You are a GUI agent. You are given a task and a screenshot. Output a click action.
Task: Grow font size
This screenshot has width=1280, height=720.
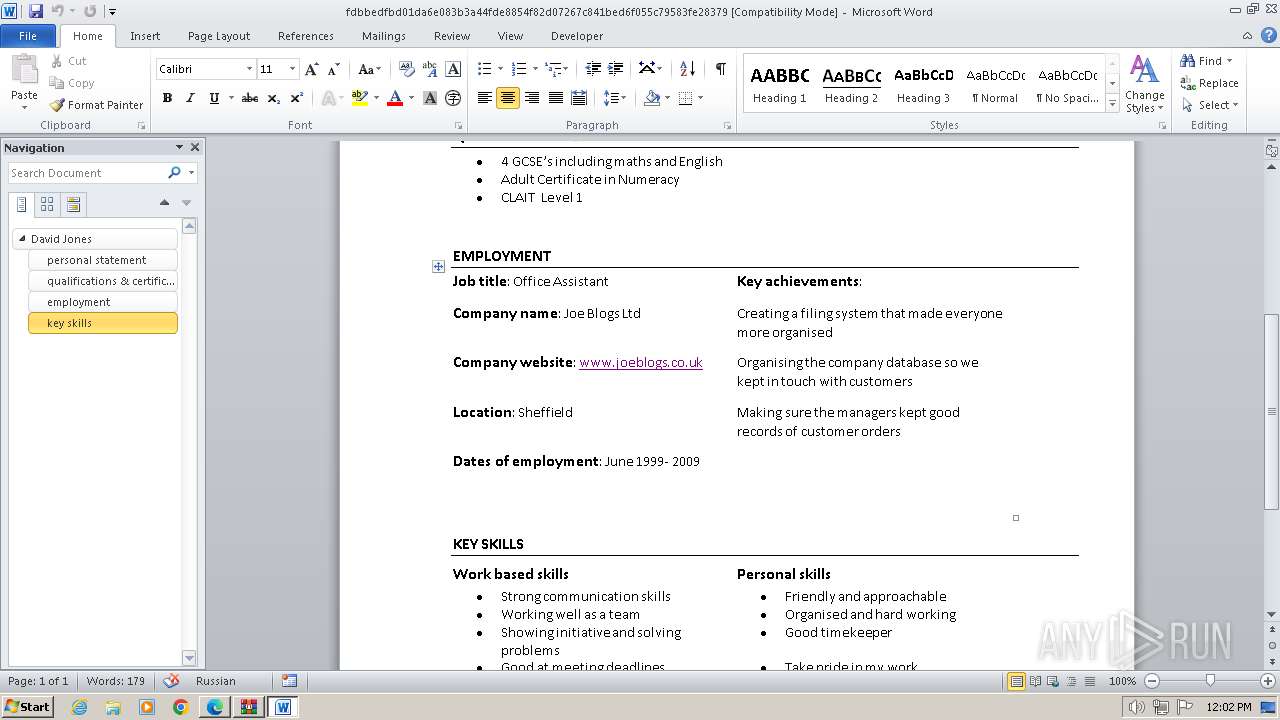312,69
